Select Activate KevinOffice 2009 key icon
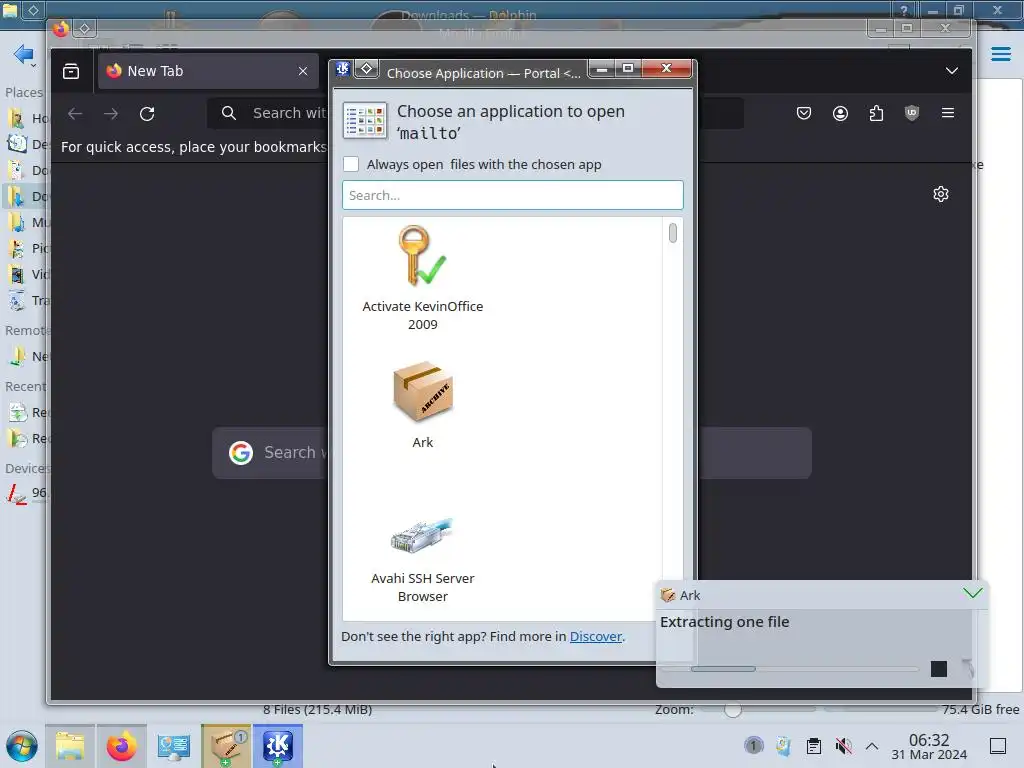The height and width of the screenshot is (768, 1024). tap(423, 255)
